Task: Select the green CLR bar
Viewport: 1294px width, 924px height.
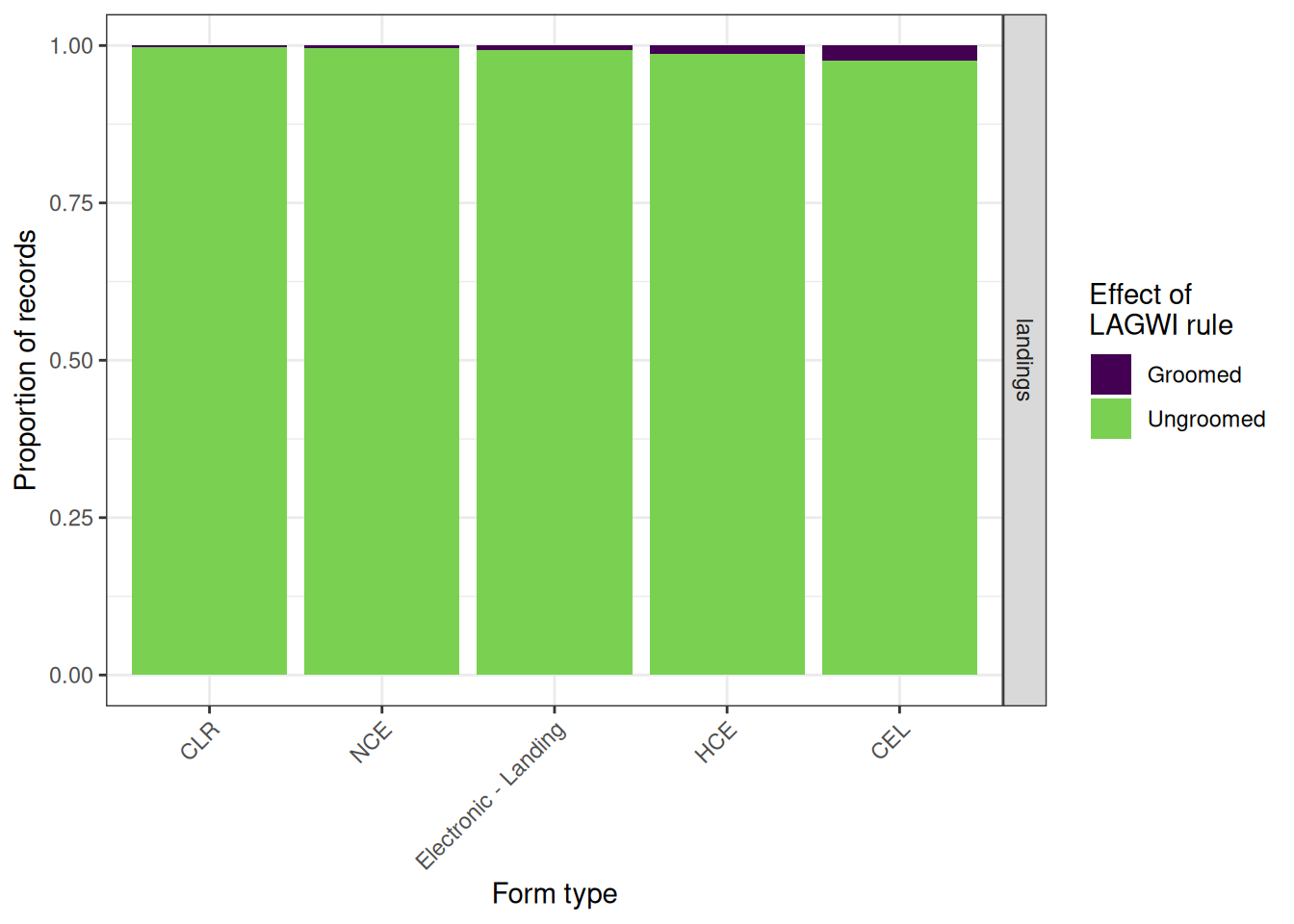Action: point(209,361)
